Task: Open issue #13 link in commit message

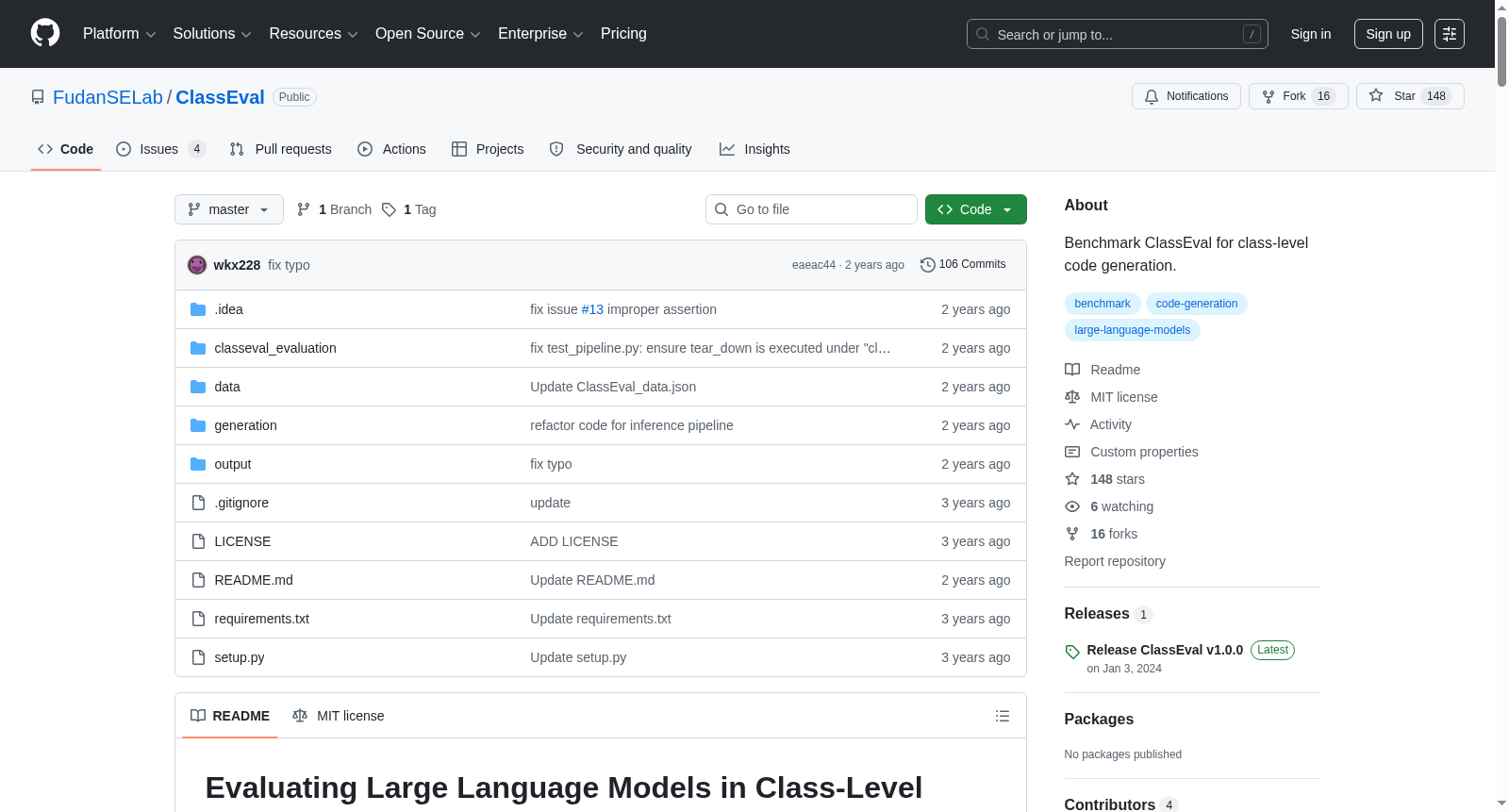Action: click(x=592, y=309)
